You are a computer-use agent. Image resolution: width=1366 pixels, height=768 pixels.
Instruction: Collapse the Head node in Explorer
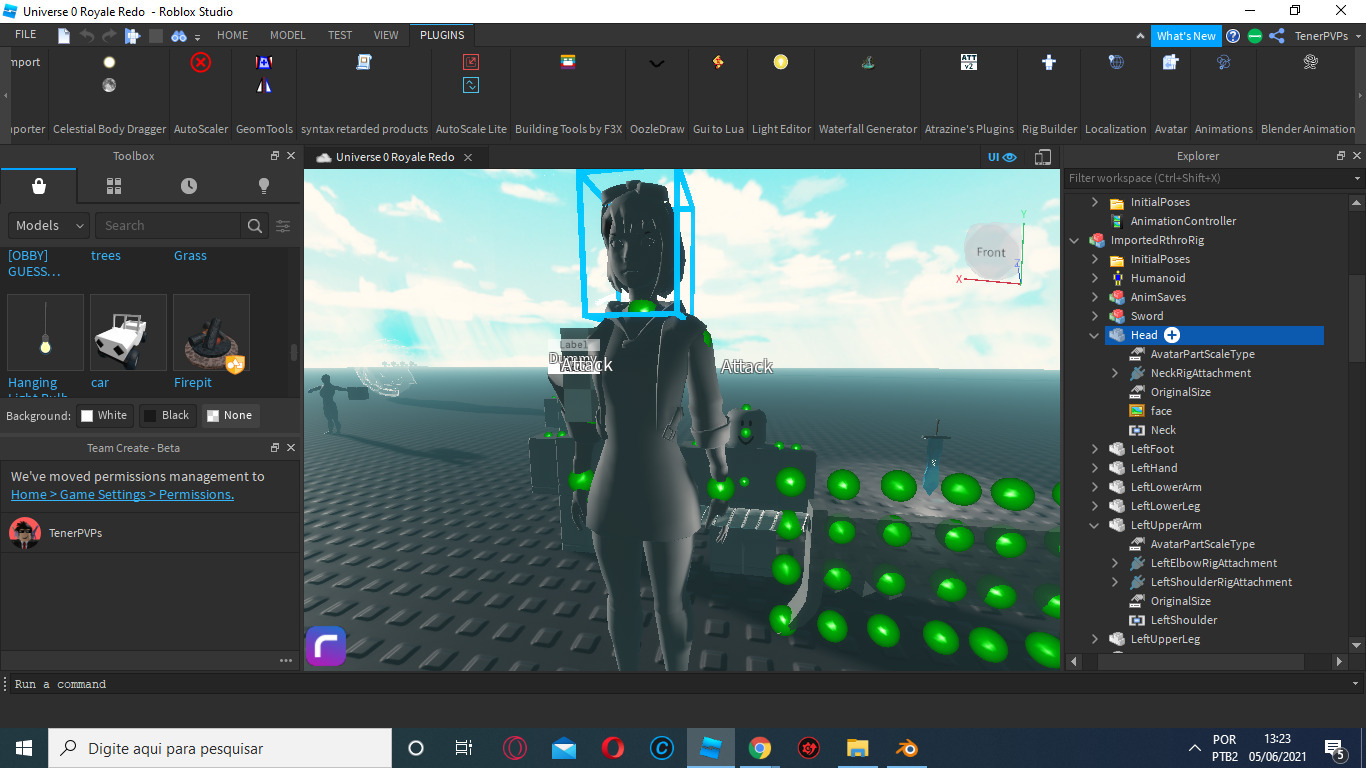click(x=1093, y=335)
